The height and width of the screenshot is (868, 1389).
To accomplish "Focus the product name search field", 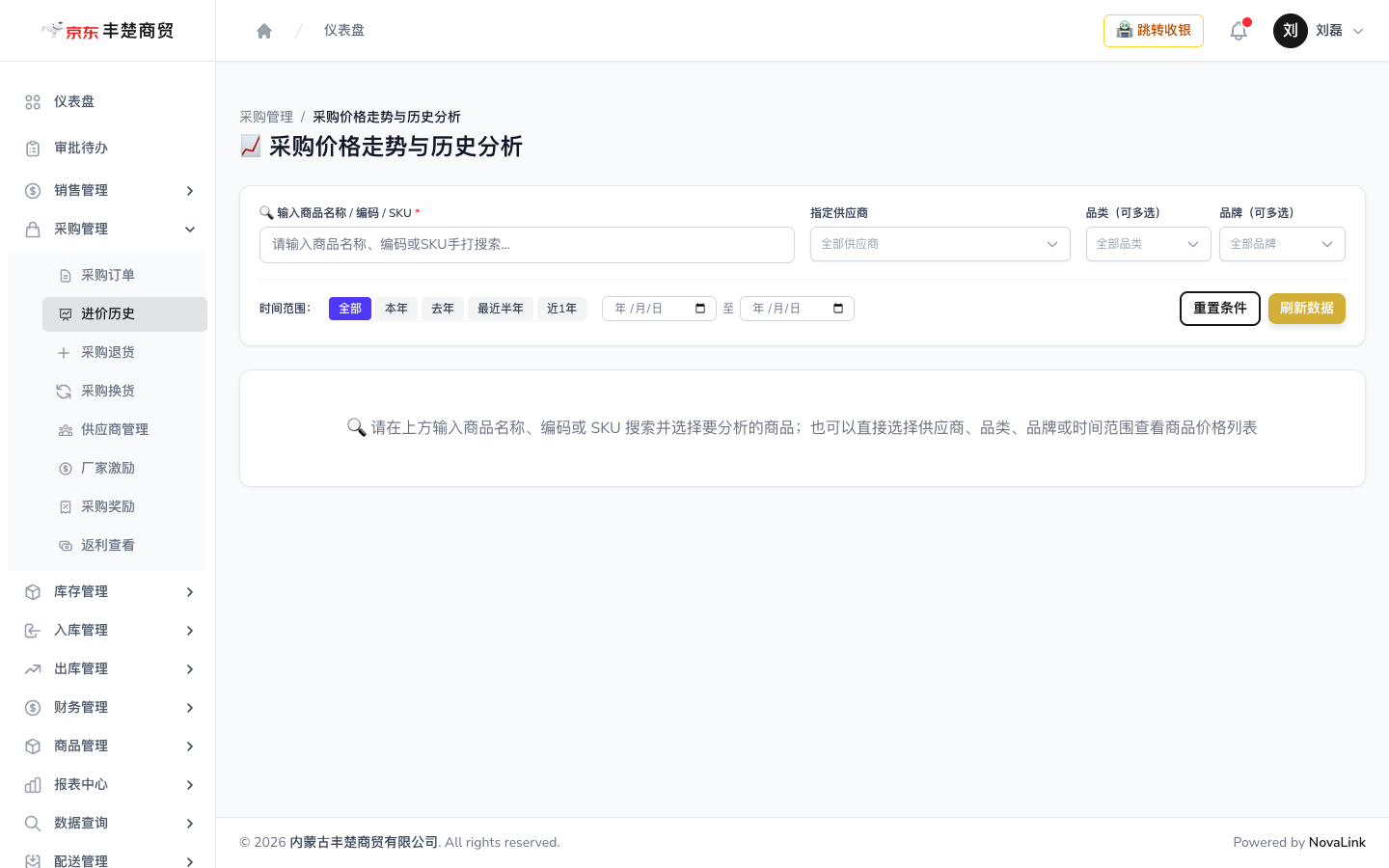I will pos(527,245).
